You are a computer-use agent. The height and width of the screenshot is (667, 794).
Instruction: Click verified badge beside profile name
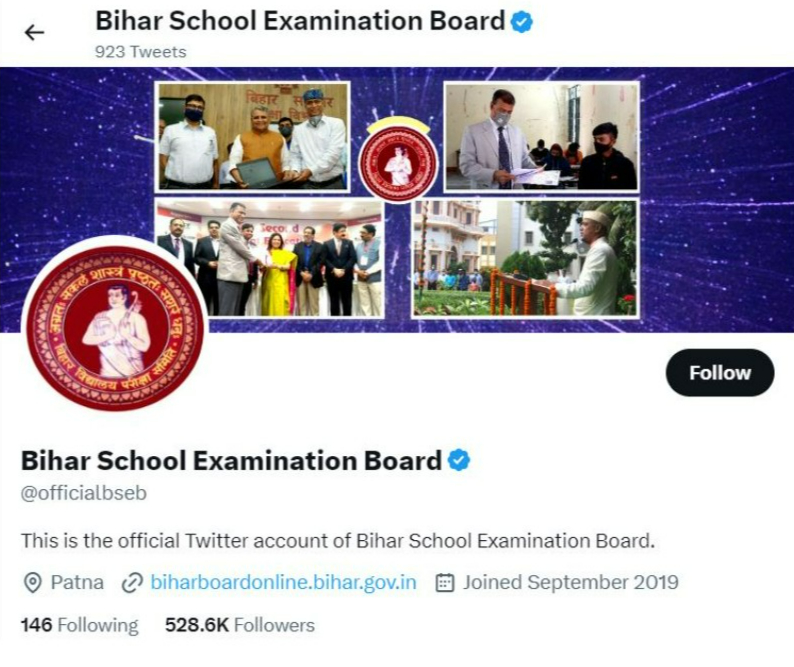click(459, 460)
